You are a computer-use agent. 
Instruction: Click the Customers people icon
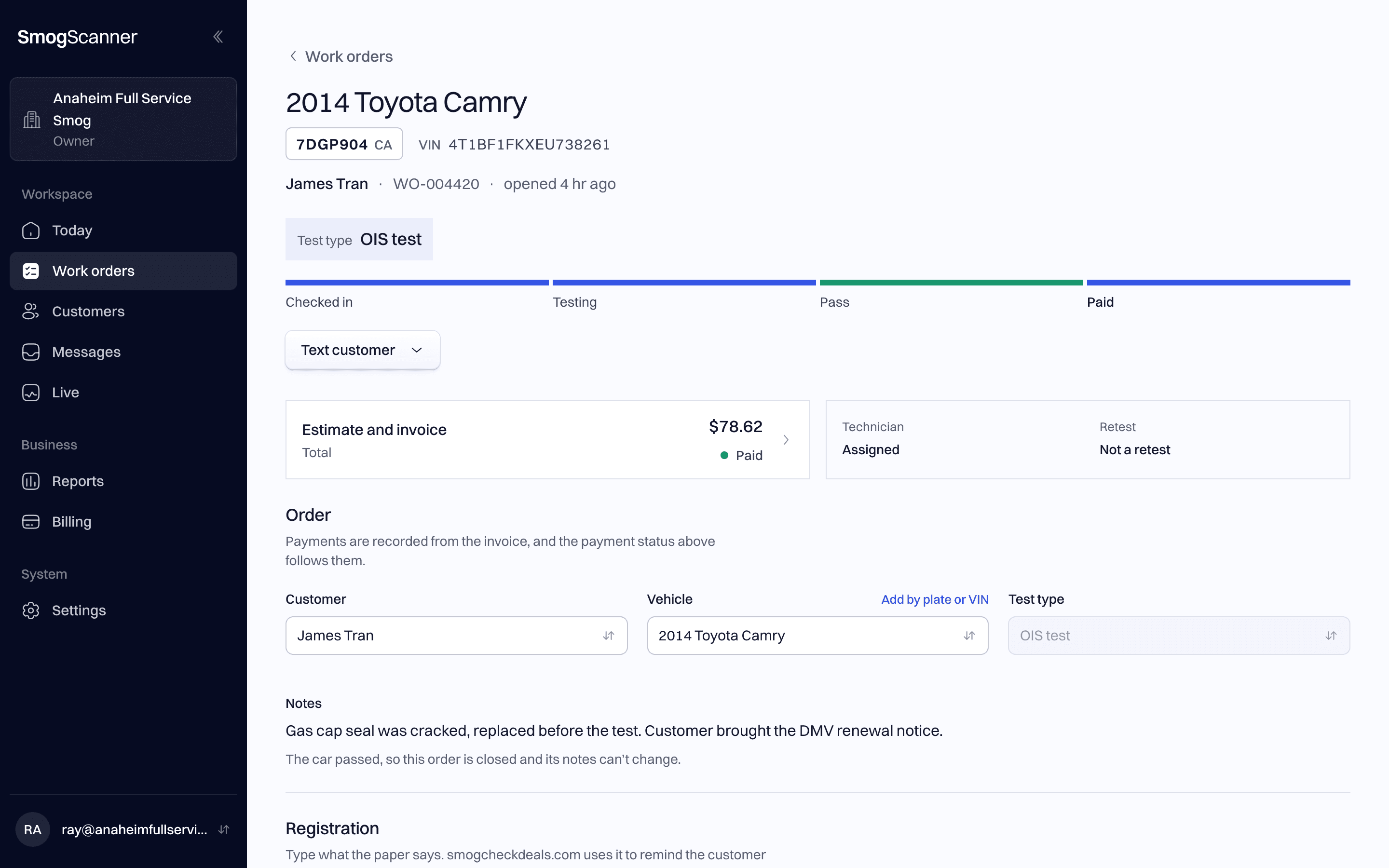pyautogui.click(x=31, y=311)
